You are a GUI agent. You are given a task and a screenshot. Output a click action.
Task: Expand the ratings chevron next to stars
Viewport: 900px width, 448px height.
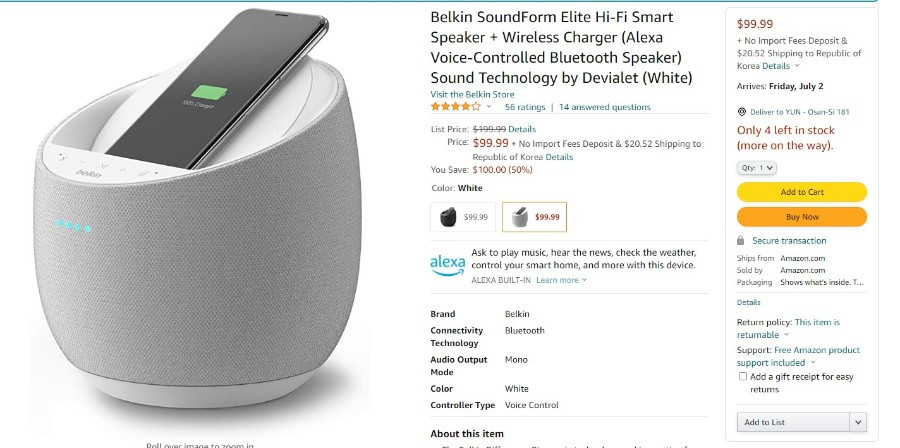point(489,107)
